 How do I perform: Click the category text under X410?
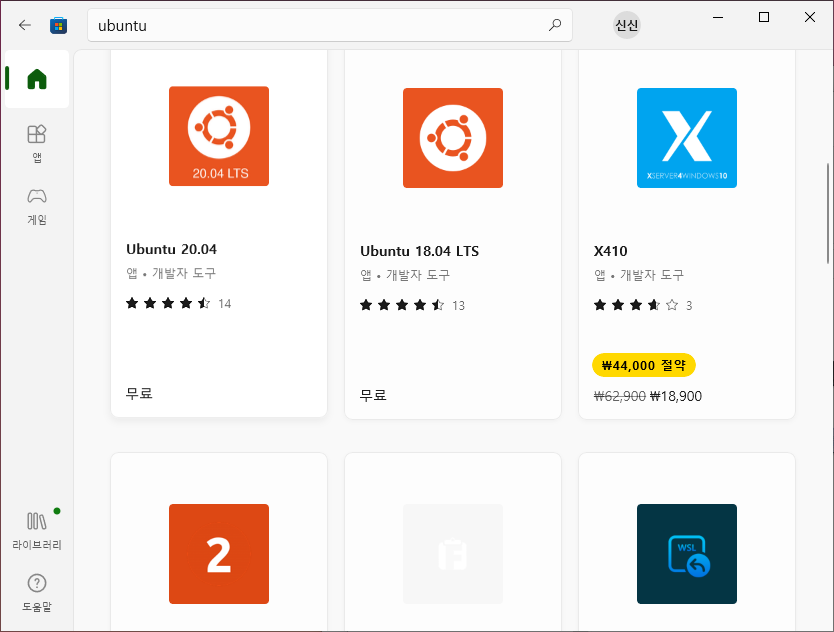pyautogui.click(x=639, y=275)
